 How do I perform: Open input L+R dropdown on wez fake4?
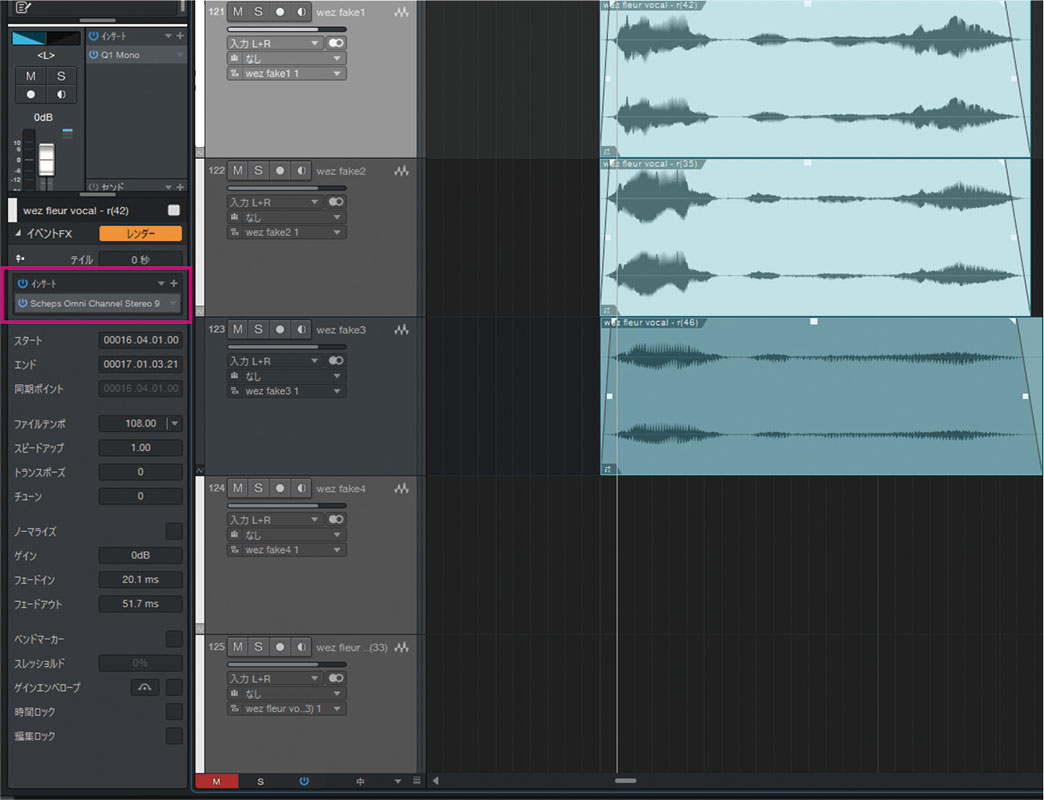[275, 519]
